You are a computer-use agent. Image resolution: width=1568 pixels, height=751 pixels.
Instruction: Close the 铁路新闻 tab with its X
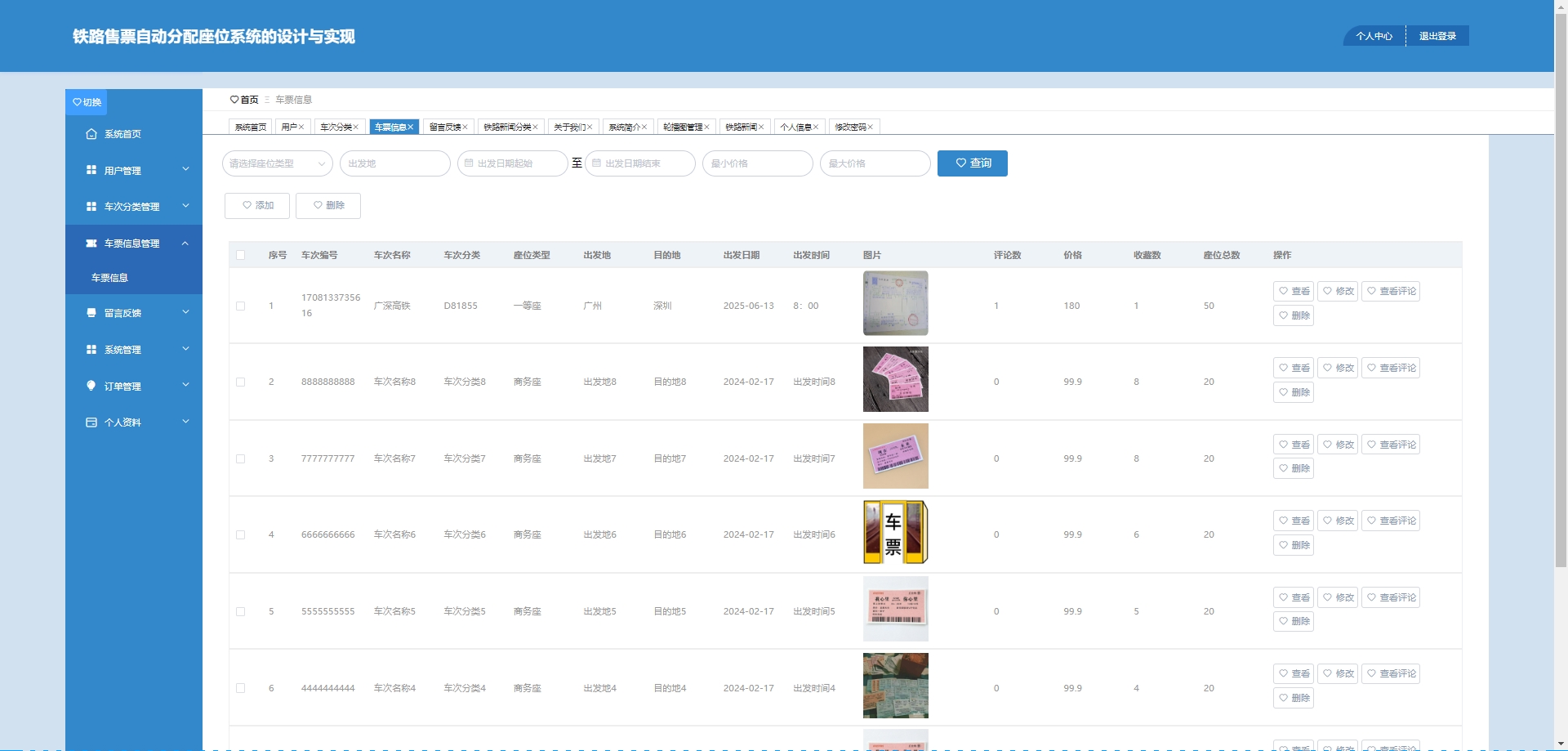coord(761,127)
